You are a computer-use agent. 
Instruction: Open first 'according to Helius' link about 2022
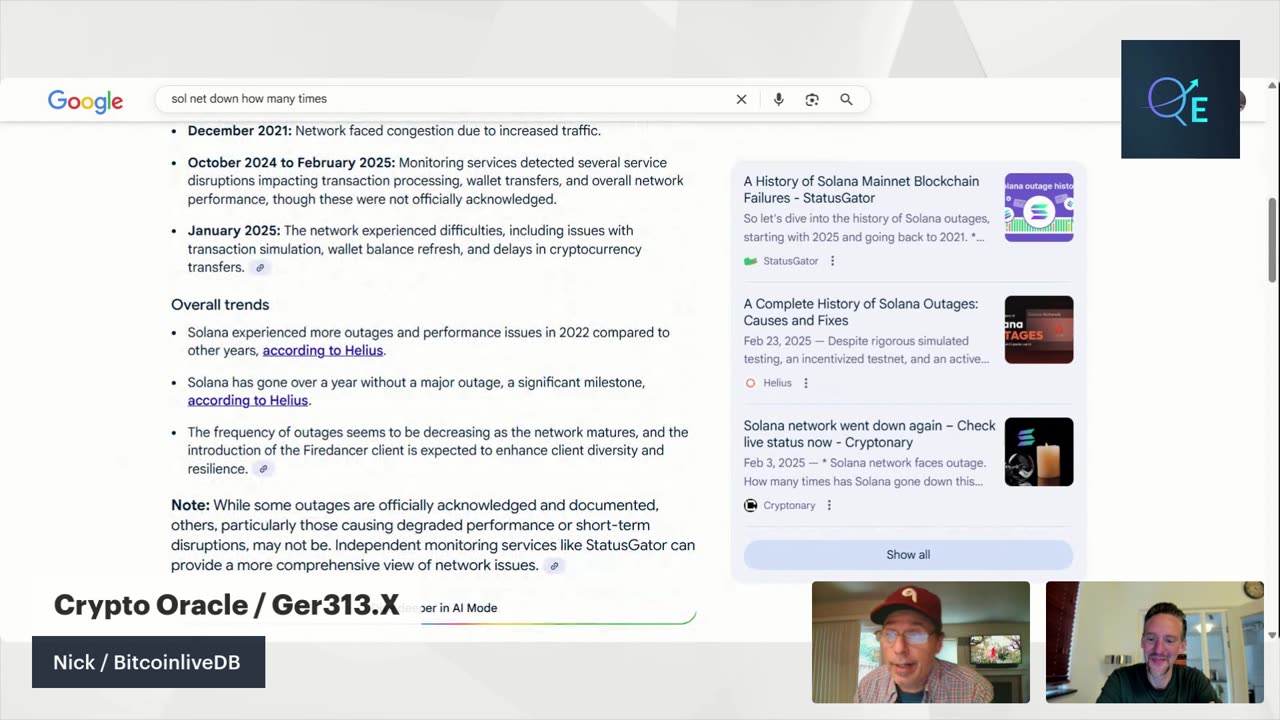coord(323,350)
